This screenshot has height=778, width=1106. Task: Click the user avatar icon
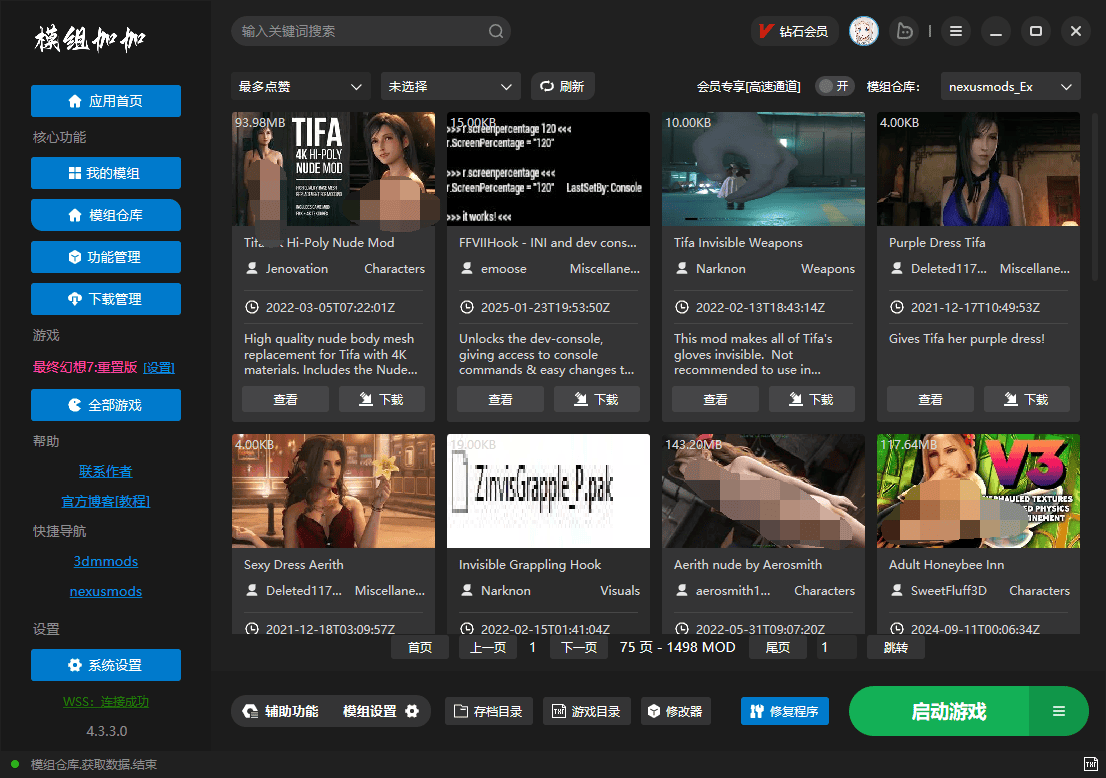pos(864,31)
